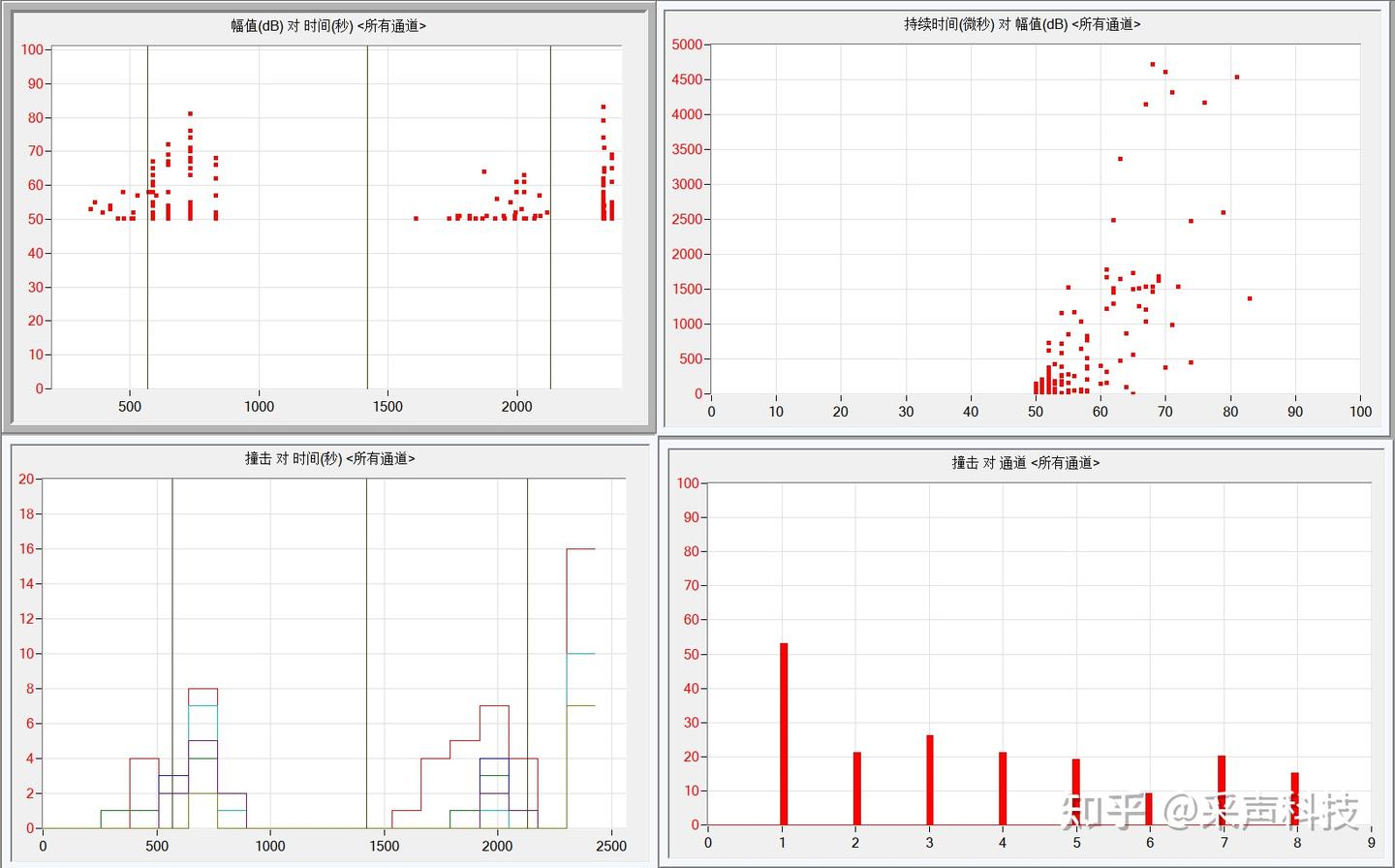This screenshot has width=1395, height=868.
Task: Click last vertical time marker in amplitude-time chart
Action: [x=550, y=217]
